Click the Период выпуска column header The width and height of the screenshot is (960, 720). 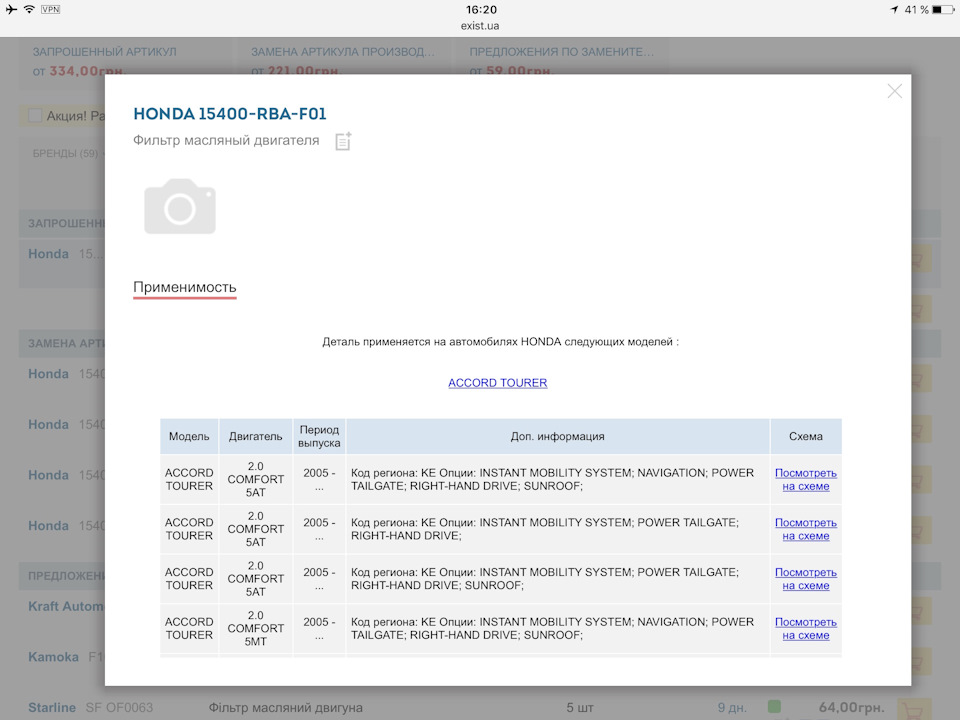319,437
